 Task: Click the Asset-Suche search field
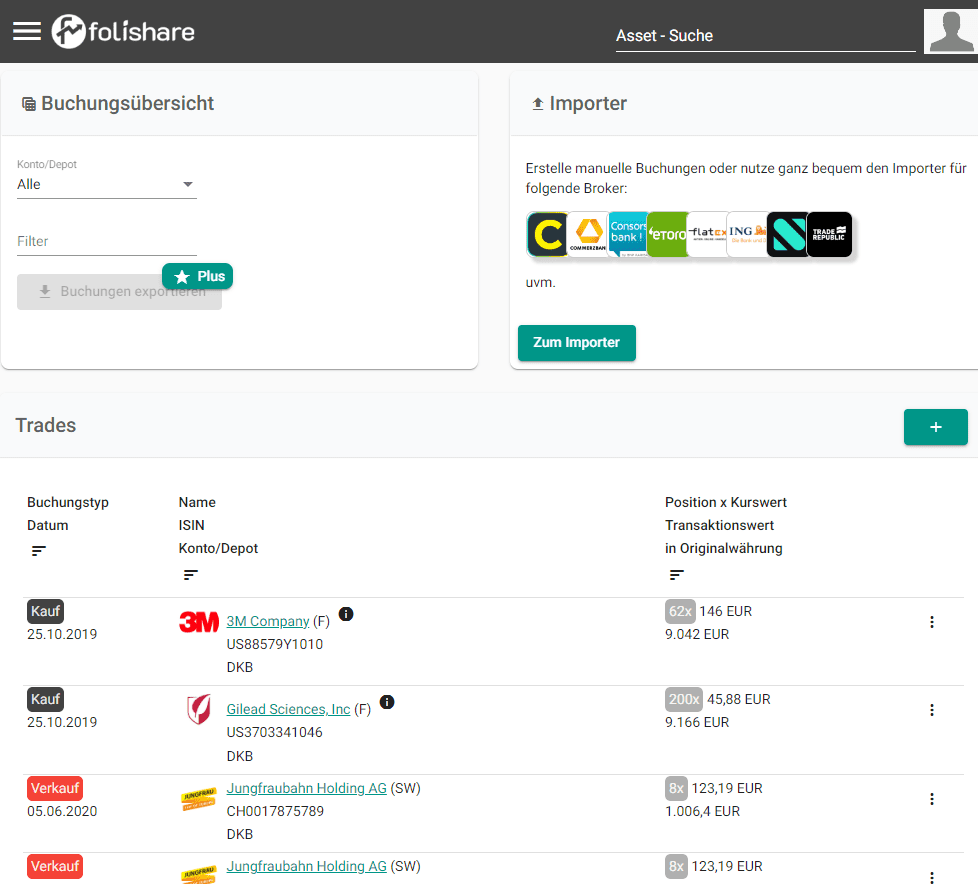(765, 36)
